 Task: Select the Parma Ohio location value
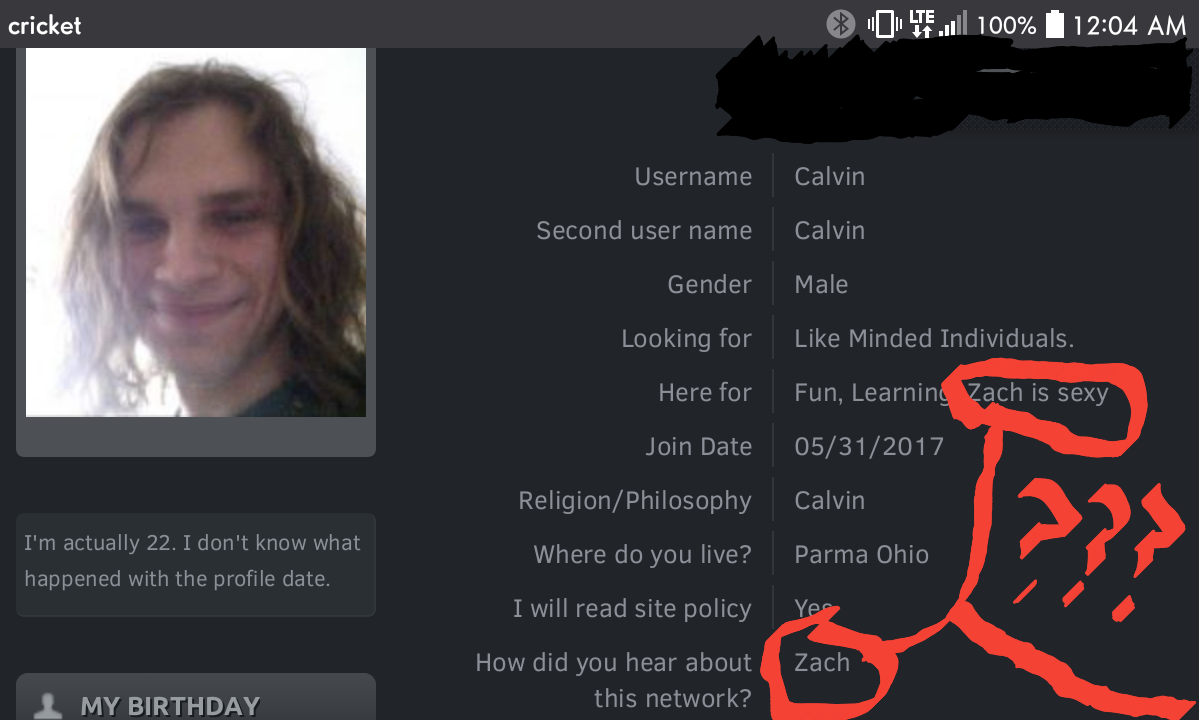(862, 554)
